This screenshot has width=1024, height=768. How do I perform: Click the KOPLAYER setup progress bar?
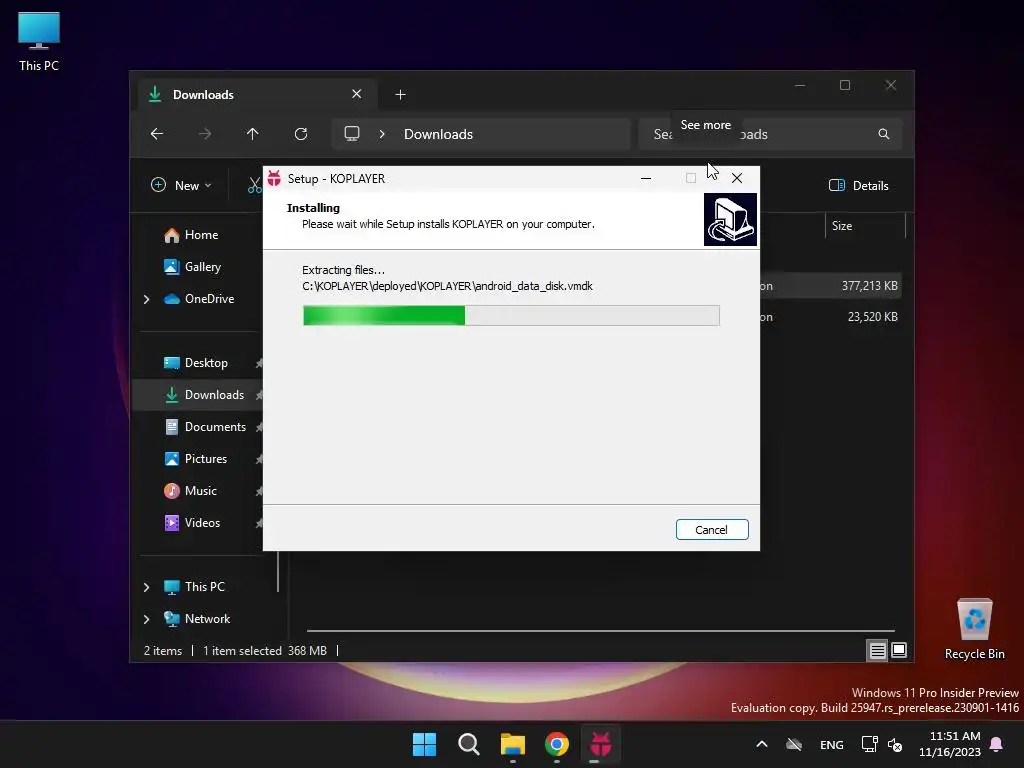tap(511, 315)
